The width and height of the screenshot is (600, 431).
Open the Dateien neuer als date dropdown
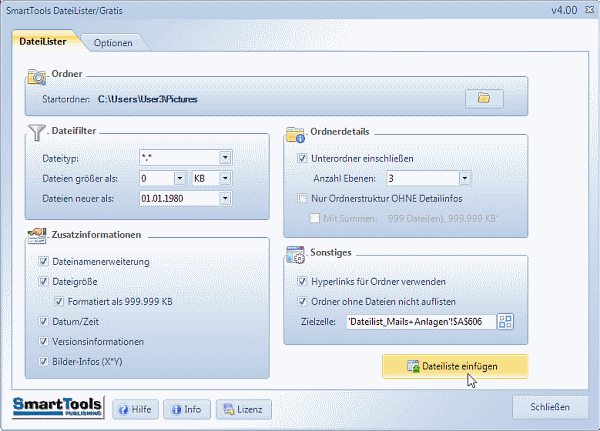tap(225, 198)
